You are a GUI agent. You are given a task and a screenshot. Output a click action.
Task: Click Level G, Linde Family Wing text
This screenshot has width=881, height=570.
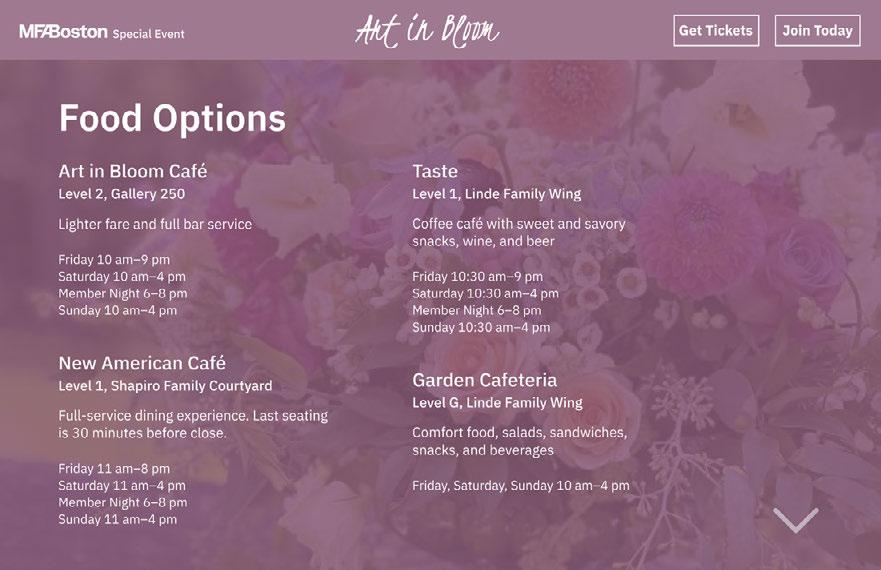tap(497, 402)
